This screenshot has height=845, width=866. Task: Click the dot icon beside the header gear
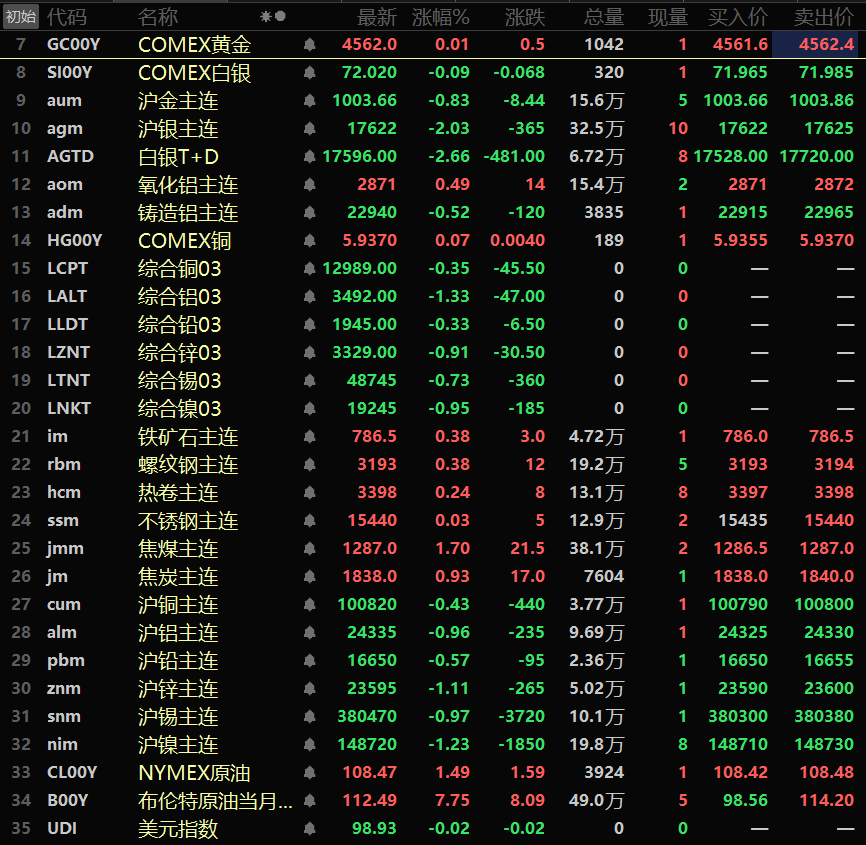[x=281, y=17]
